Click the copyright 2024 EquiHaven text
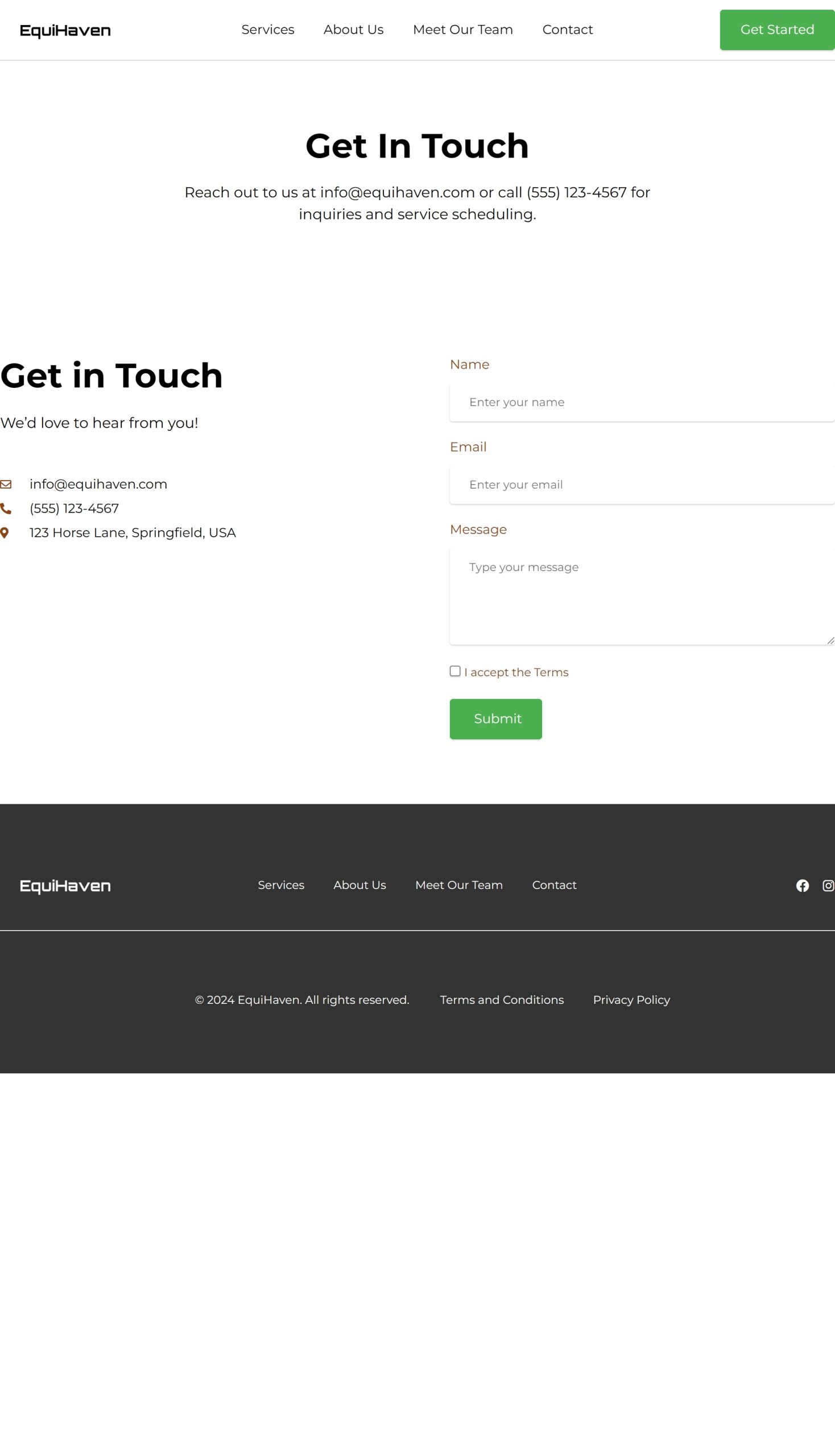The height and width of the screenshot is (1456, 835). (302, 999)
